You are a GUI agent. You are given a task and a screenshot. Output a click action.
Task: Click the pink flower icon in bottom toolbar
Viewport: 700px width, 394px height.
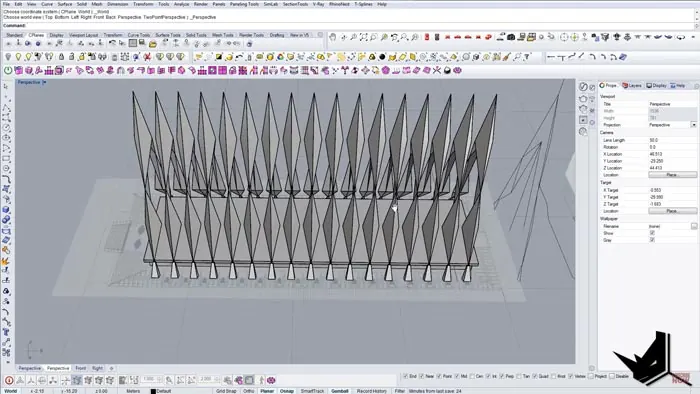pyautogui.click(x=271, y=380)
